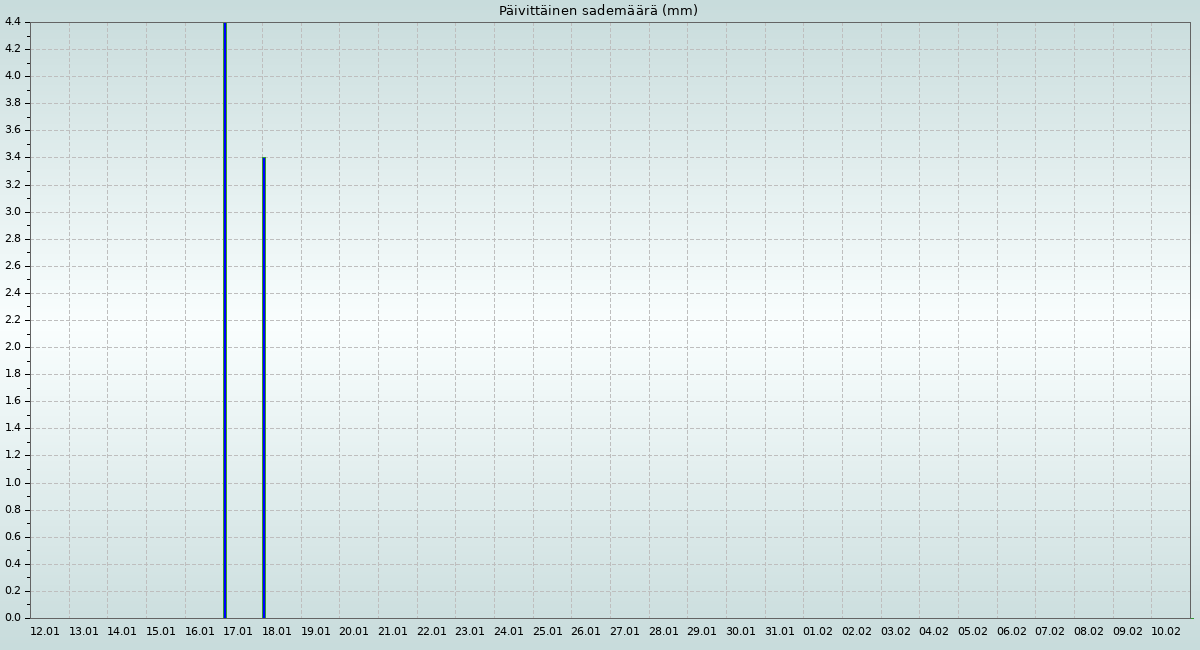1200x650 pixels.
Task: Click the 2.0 y-axis value label
Action: point(13,347)
